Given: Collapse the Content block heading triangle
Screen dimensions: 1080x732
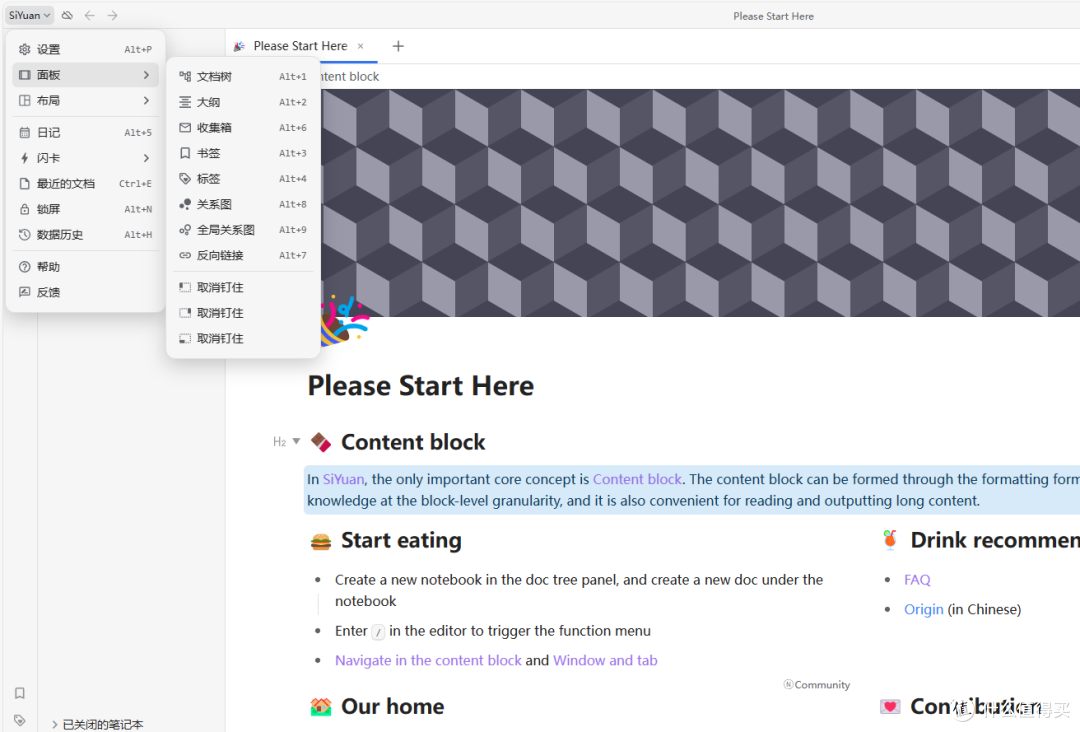Looking at the screenshot, I should 296,441.
